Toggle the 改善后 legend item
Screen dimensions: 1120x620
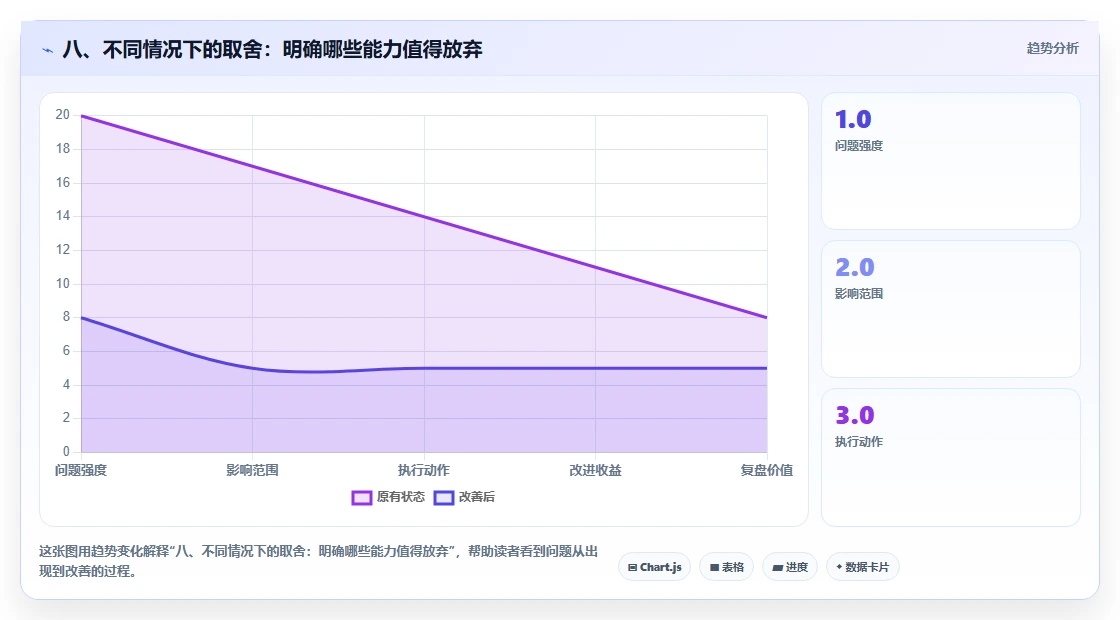(x=464, y=497)
